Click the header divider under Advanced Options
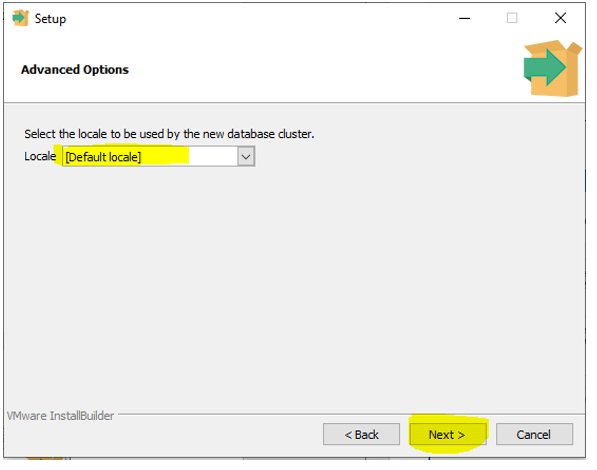Screen dimensions: 597x470 coord(294,102)
